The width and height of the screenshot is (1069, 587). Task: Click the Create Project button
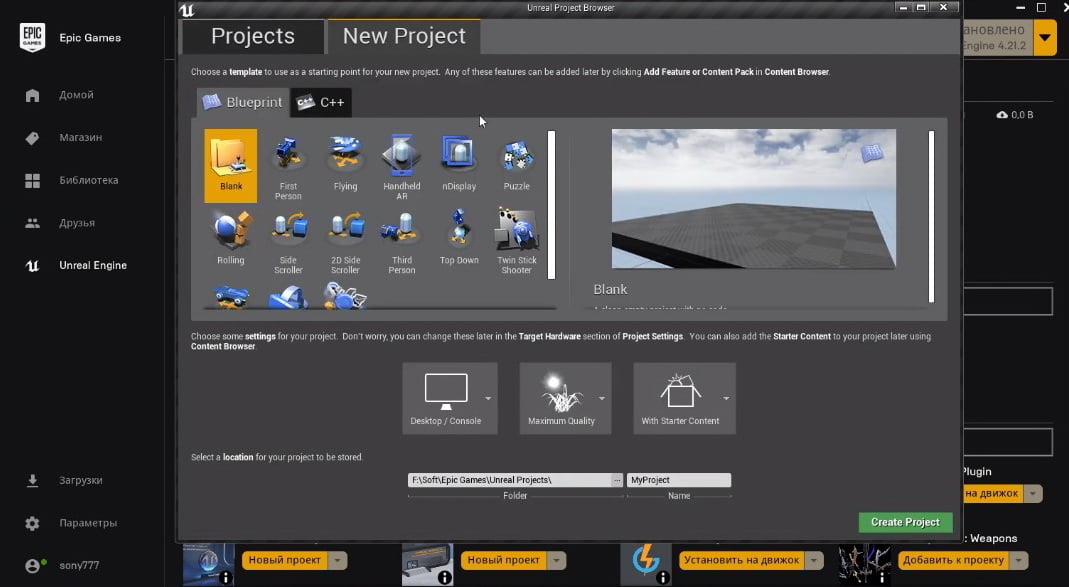pyautogui.click(x=905, y=522)
